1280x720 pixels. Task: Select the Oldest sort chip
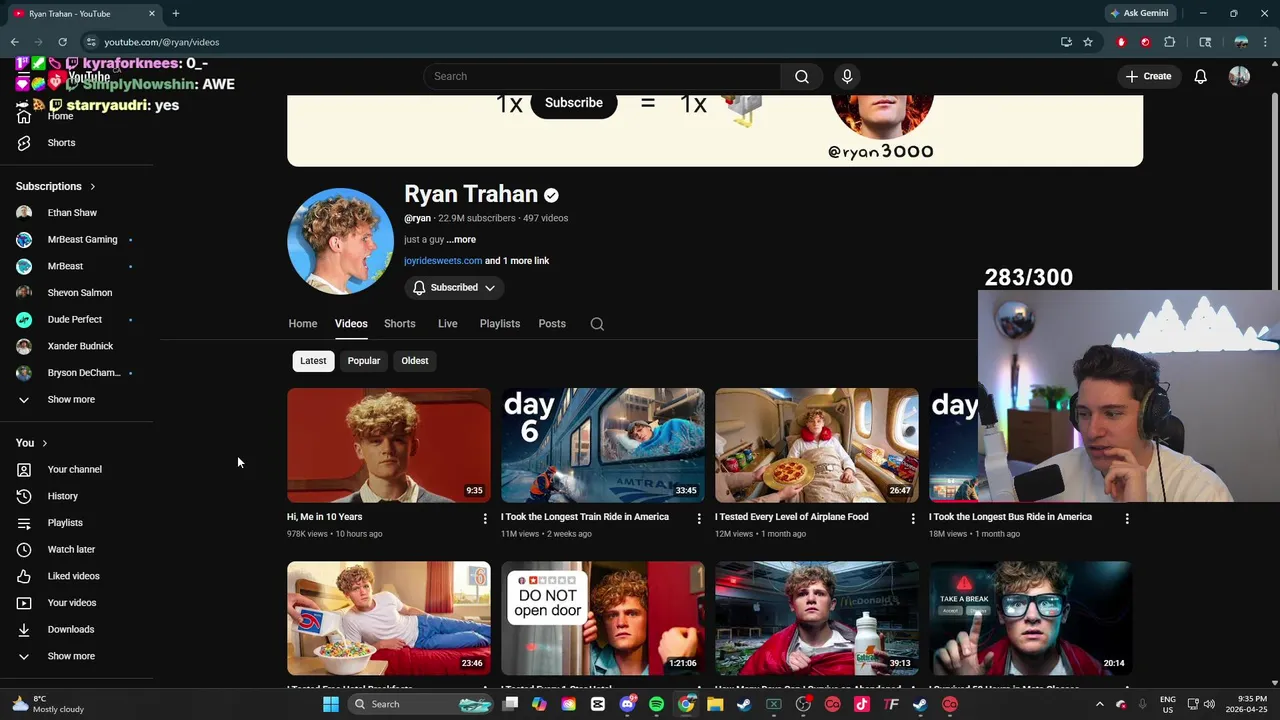click(415, 361)
